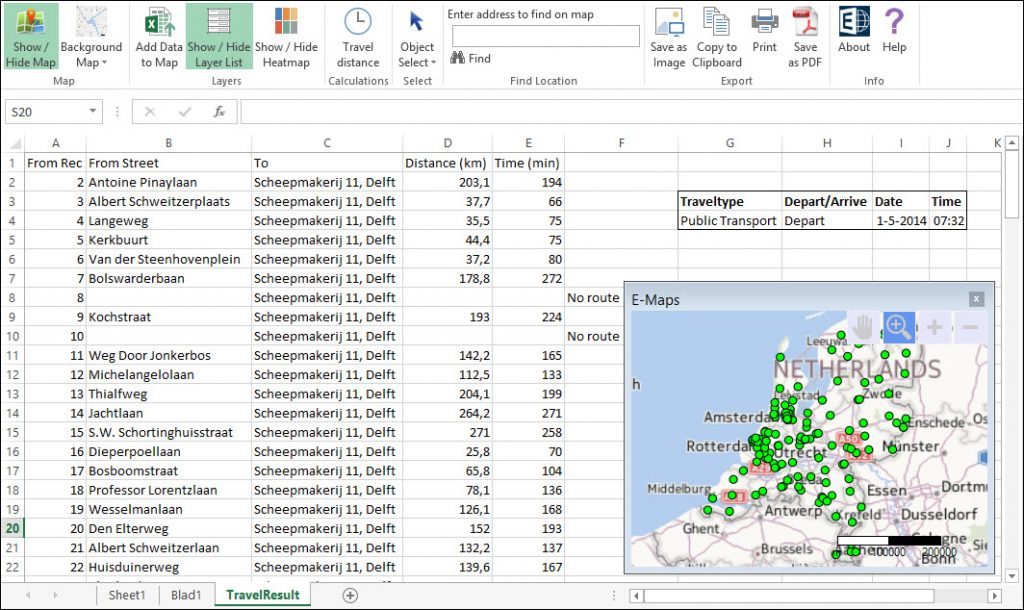Toggle Show / Hide Layer List
Screen dimensions: 1024x610
pos(219,37)
